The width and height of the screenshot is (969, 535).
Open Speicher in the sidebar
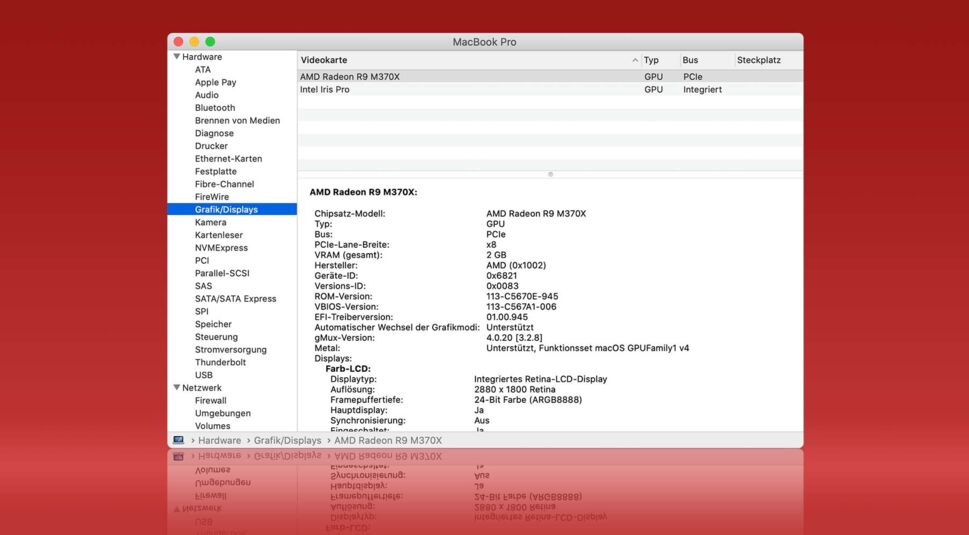pos(213,324)
